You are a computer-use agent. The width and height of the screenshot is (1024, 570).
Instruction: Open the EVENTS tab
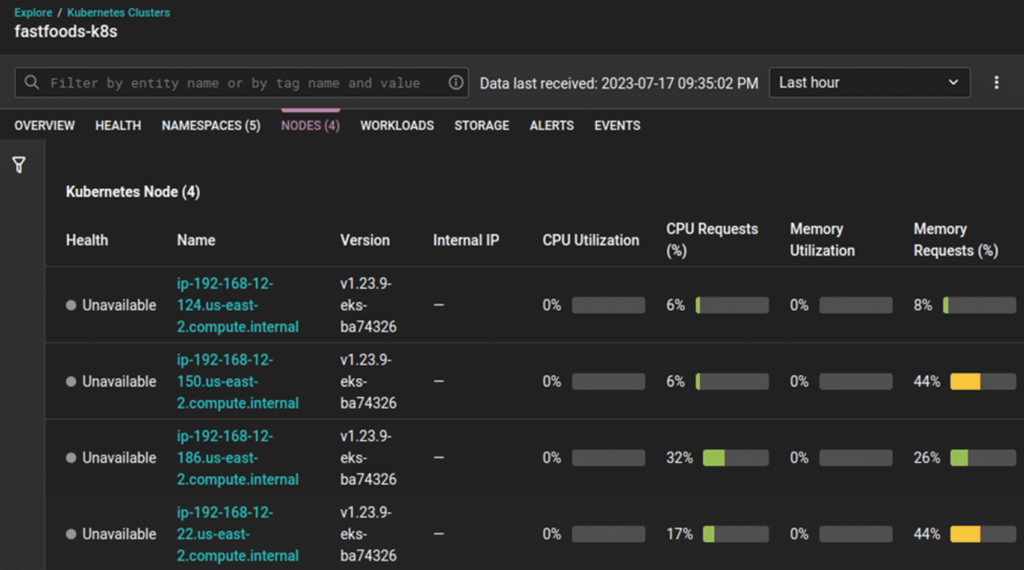click(x=617, y=125)
